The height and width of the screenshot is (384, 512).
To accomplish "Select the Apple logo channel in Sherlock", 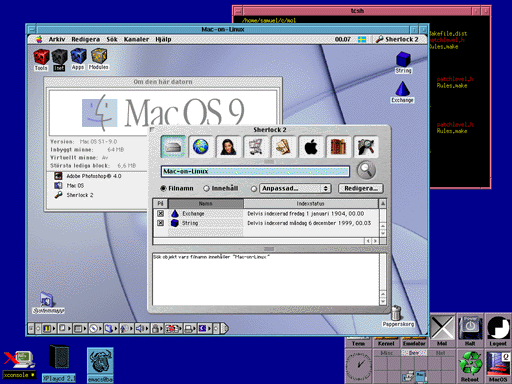I will click(311, 146).
